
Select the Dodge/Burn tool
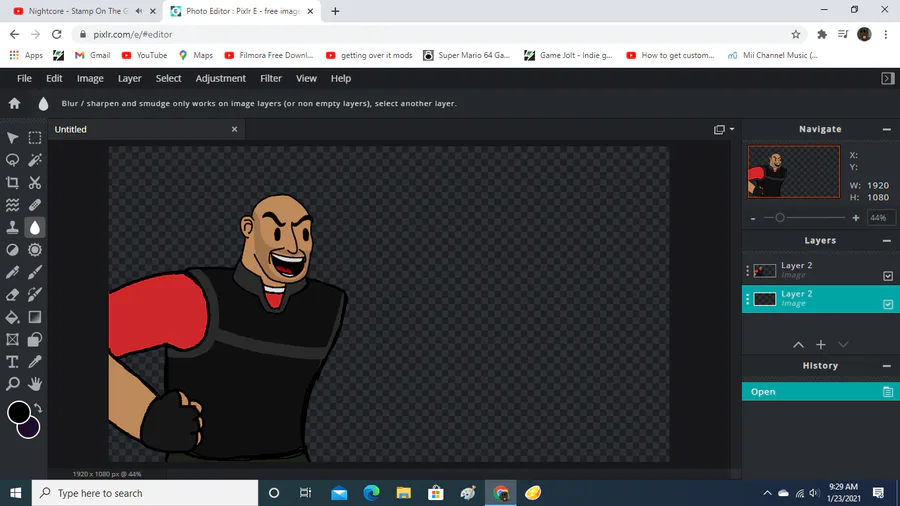point(12,250)
